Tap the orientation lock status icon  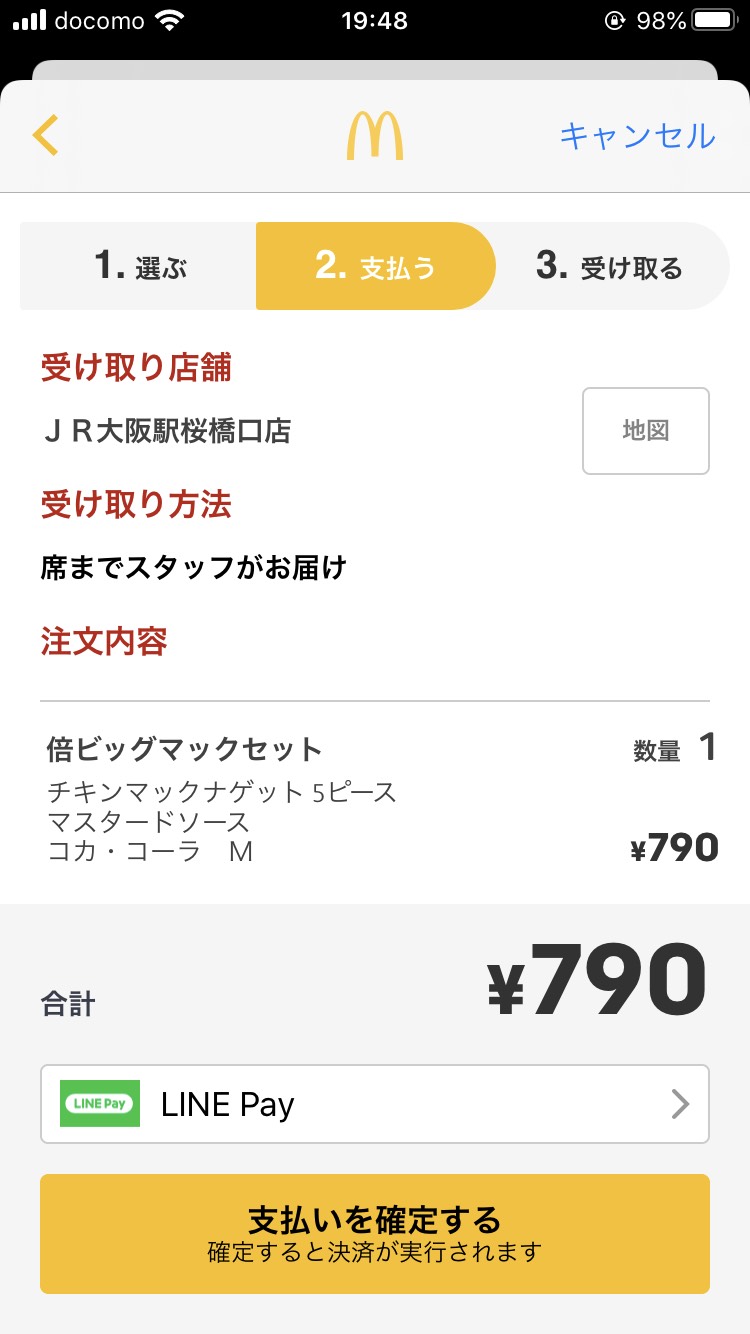coord(615,20)
